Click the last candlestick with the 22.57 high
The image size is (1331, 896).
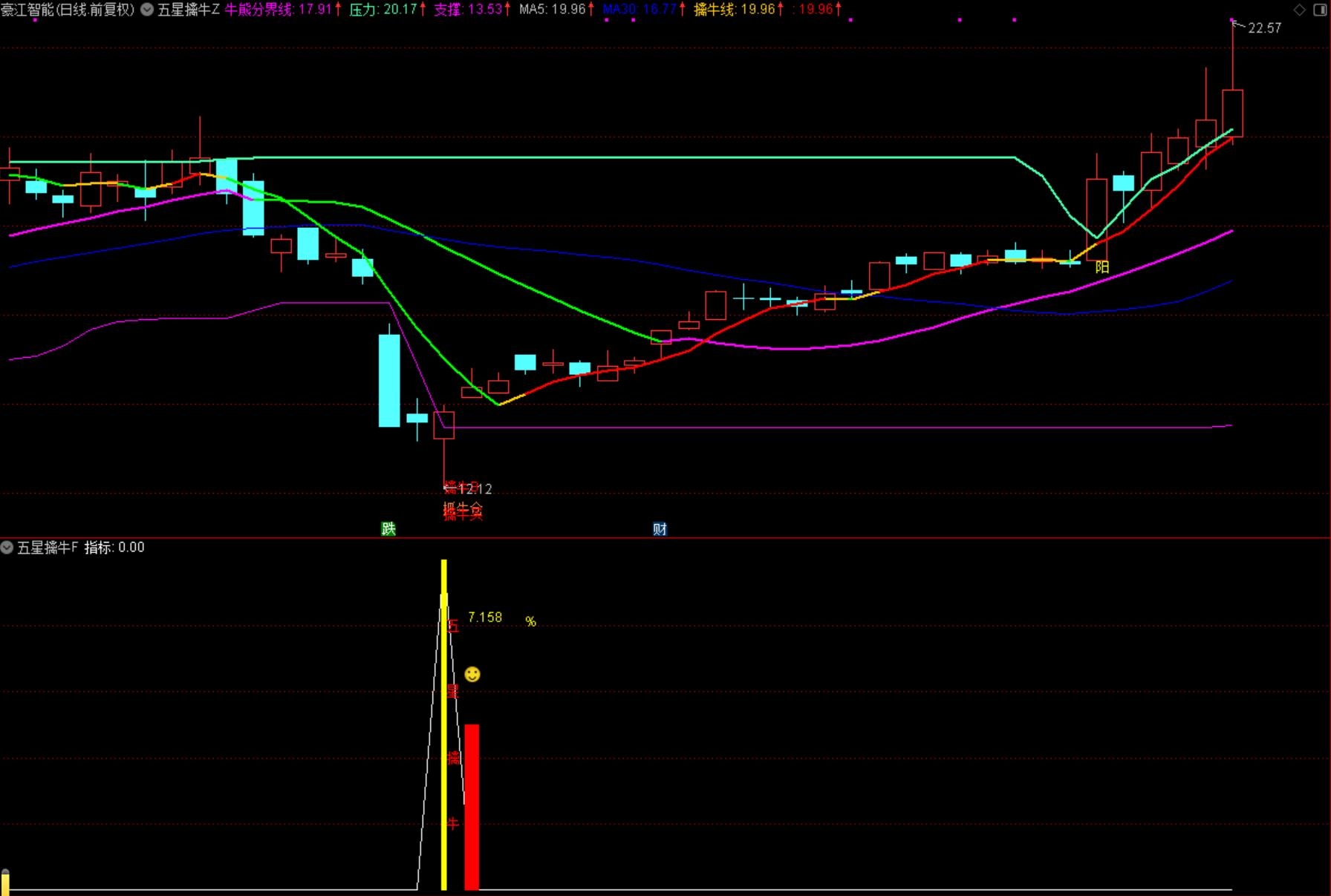pos(1233,113)
